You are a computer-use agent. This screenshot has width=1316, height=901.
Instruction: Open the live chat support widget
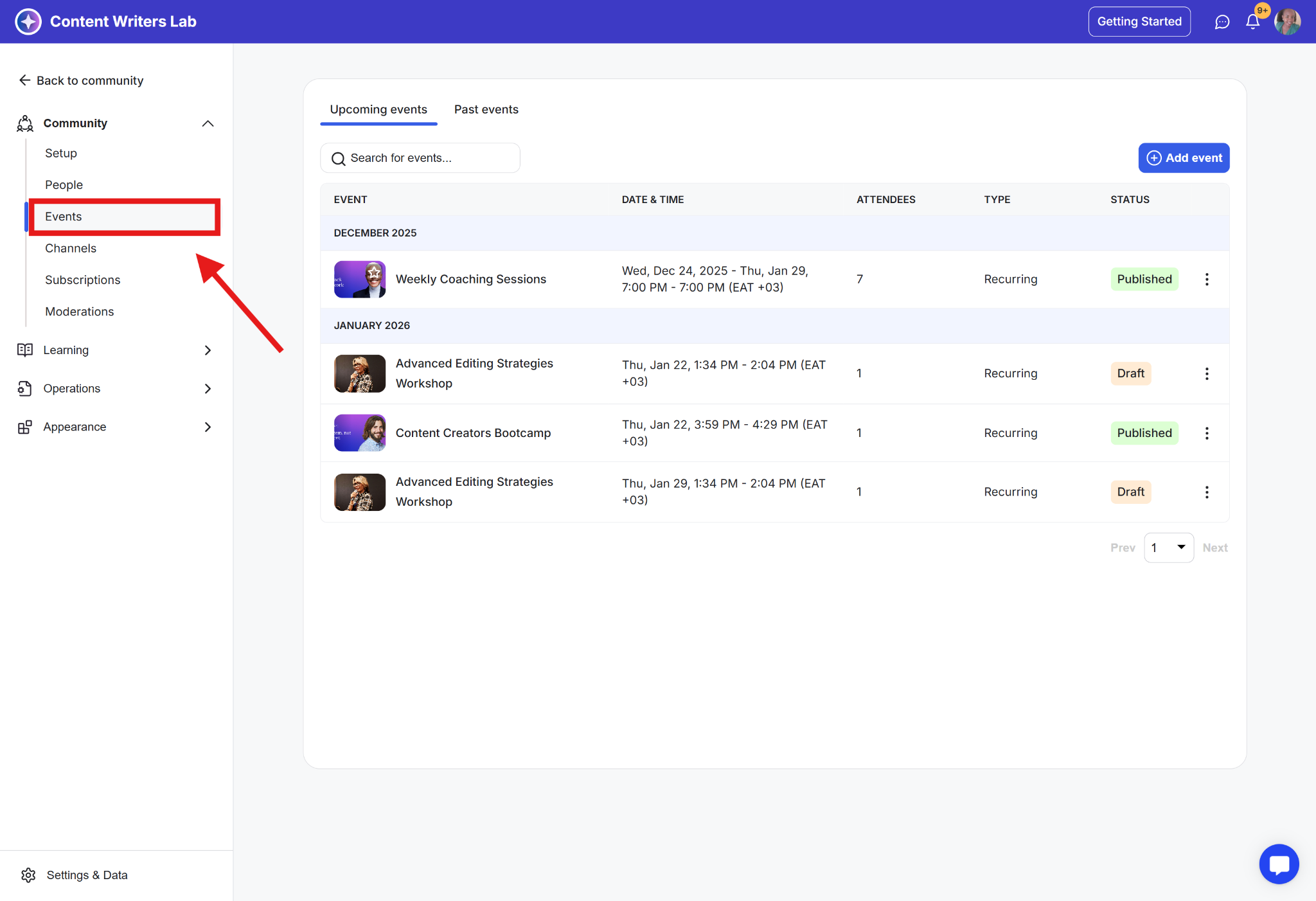tap(1279, 864)
